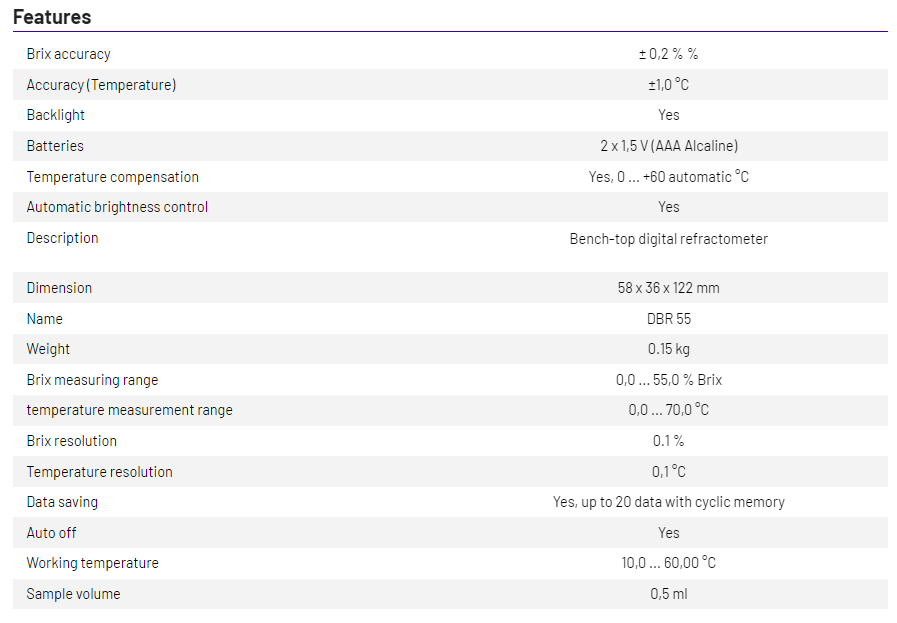Select the cyclic memory data saving value

[x=668, y=502]
